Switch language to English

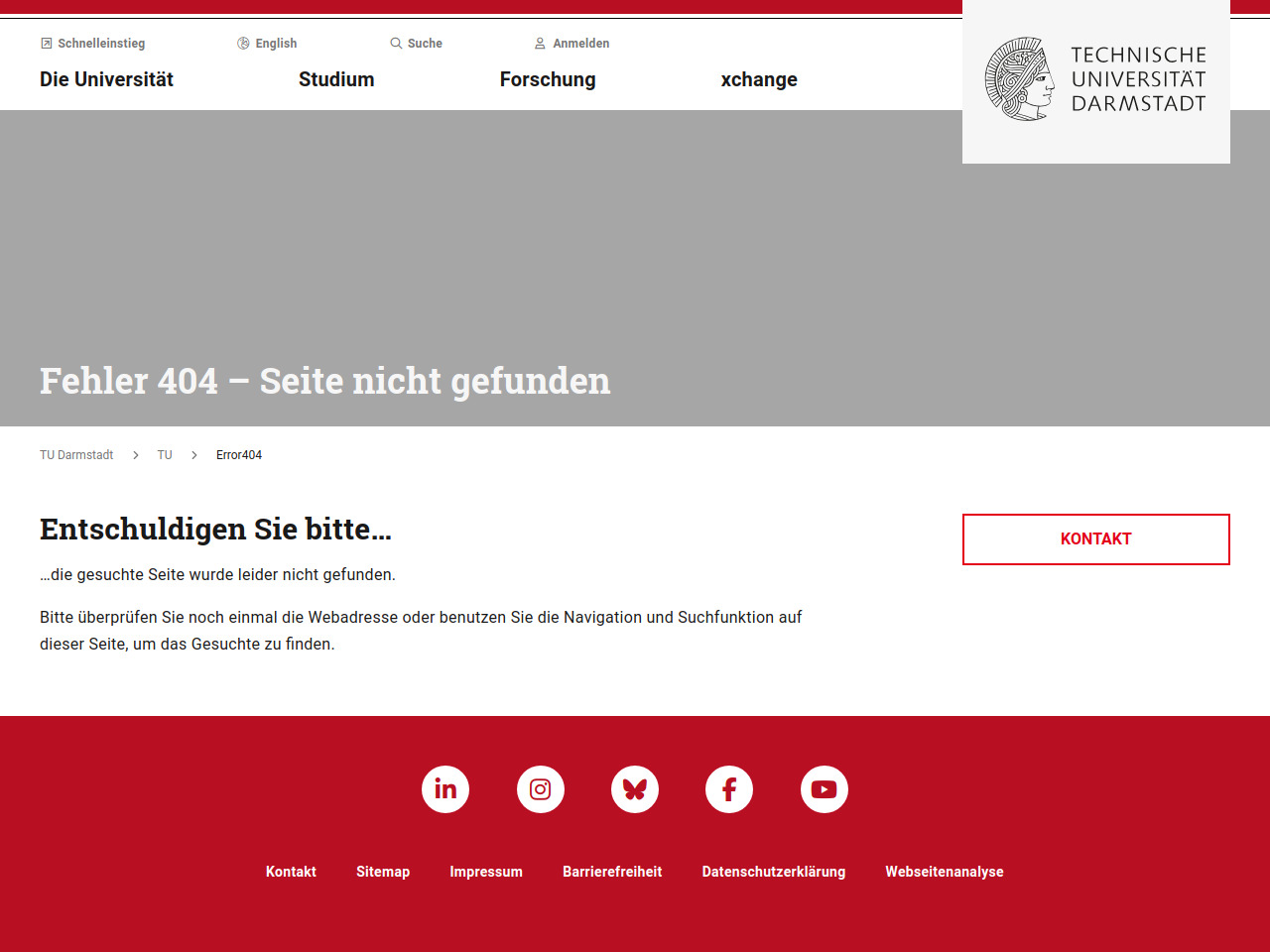click(268, 44)
